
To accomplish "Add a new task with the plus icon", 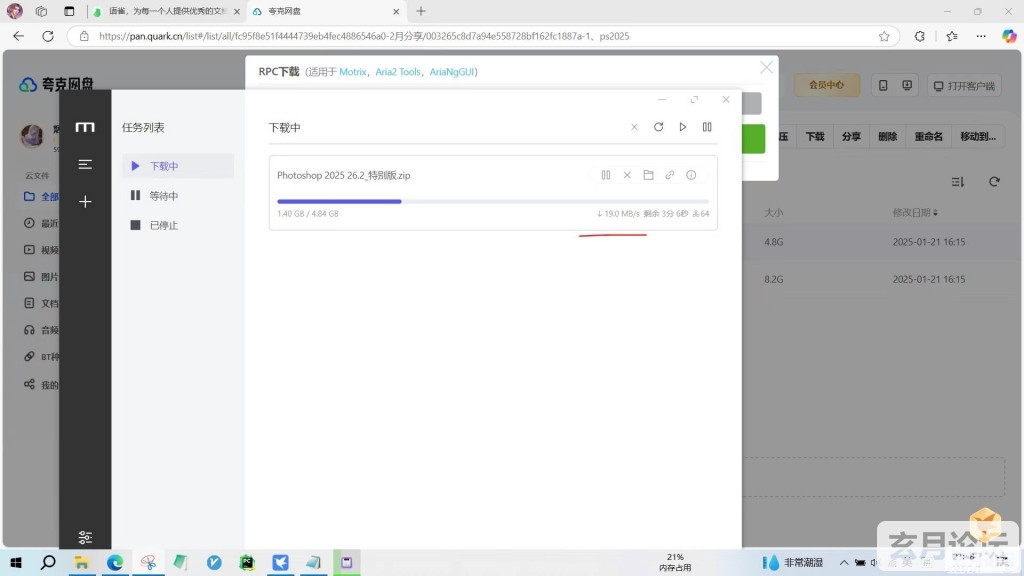I will point(85,202).
